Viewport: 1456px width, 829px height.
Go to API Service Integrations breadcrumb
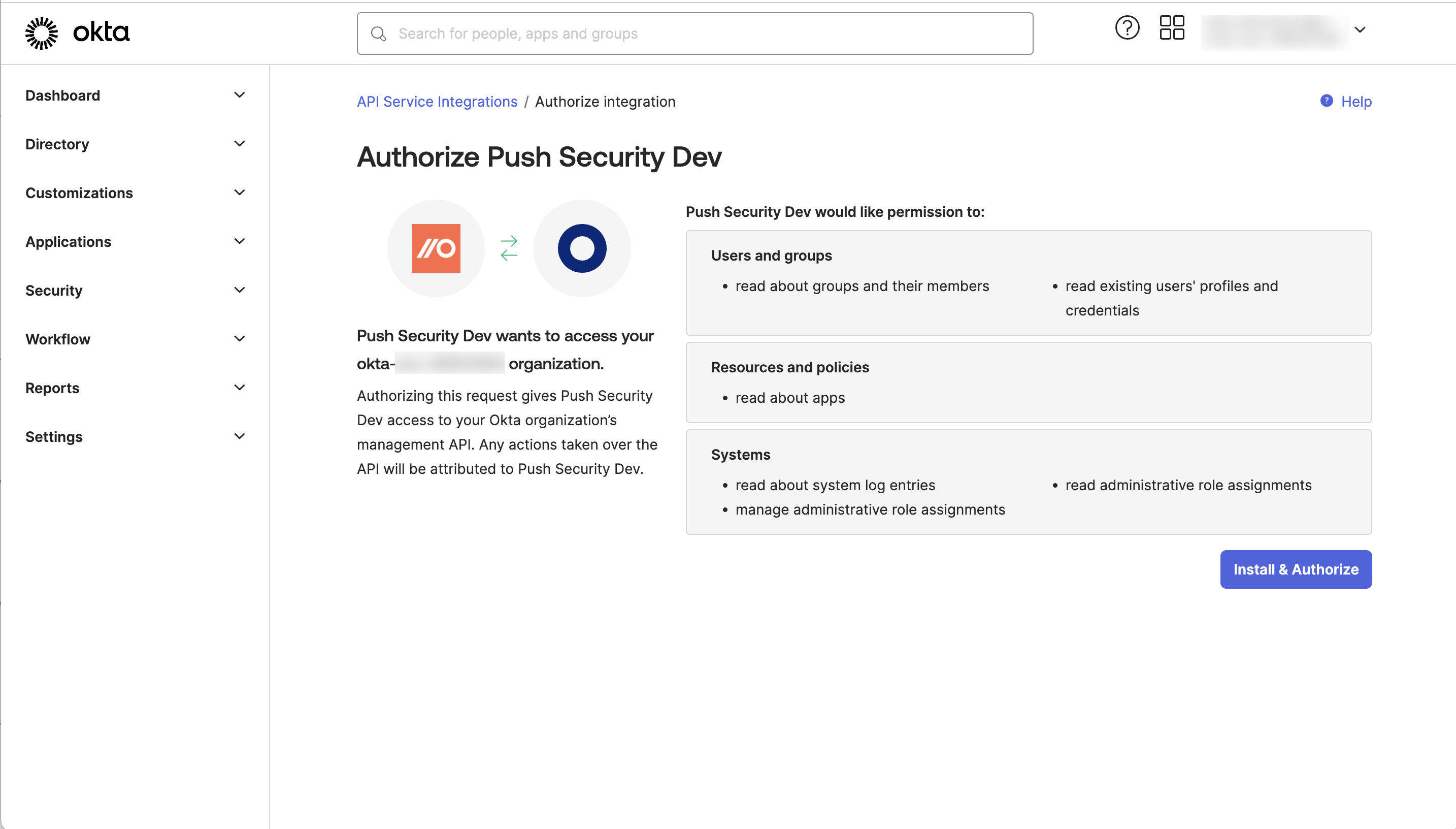(x=437, y=102)
